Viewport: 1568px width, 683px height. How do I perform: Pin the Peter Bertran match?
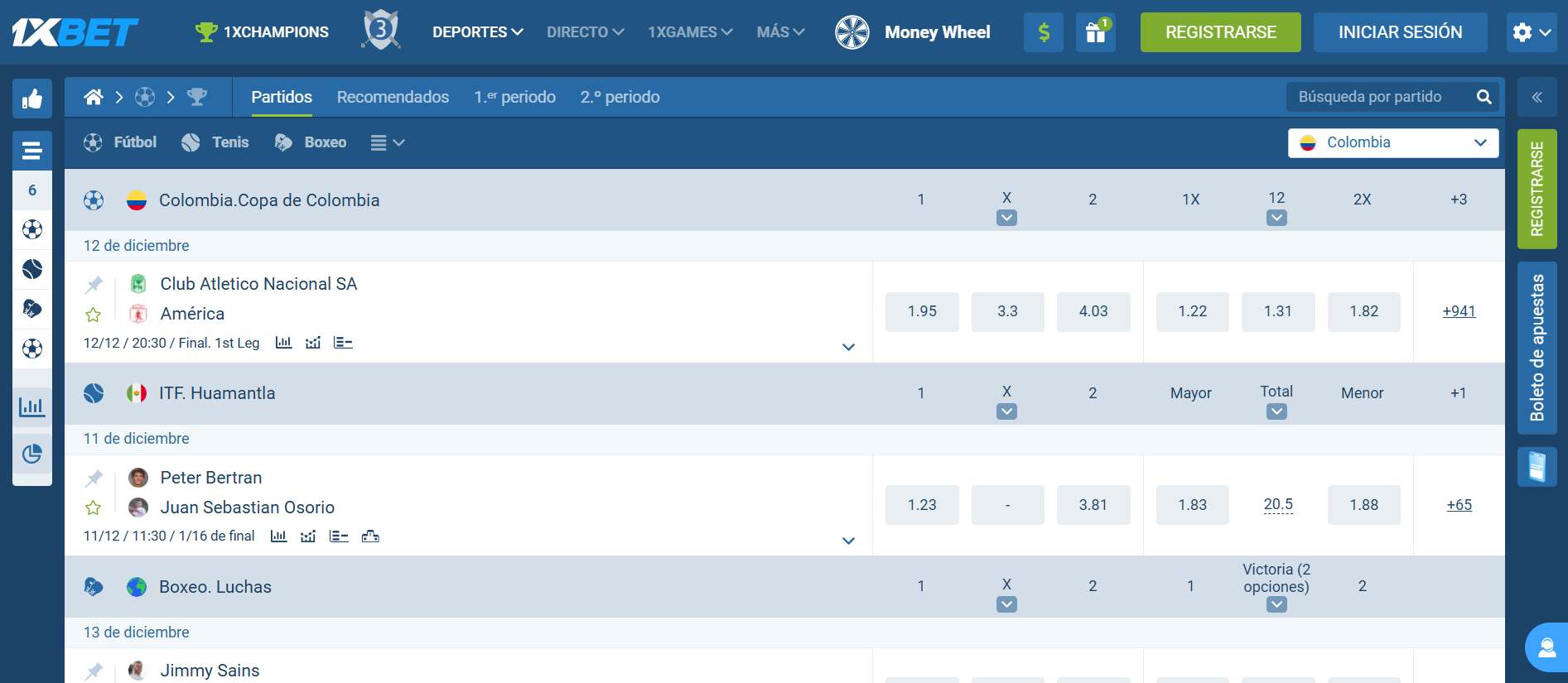point(94,479)
